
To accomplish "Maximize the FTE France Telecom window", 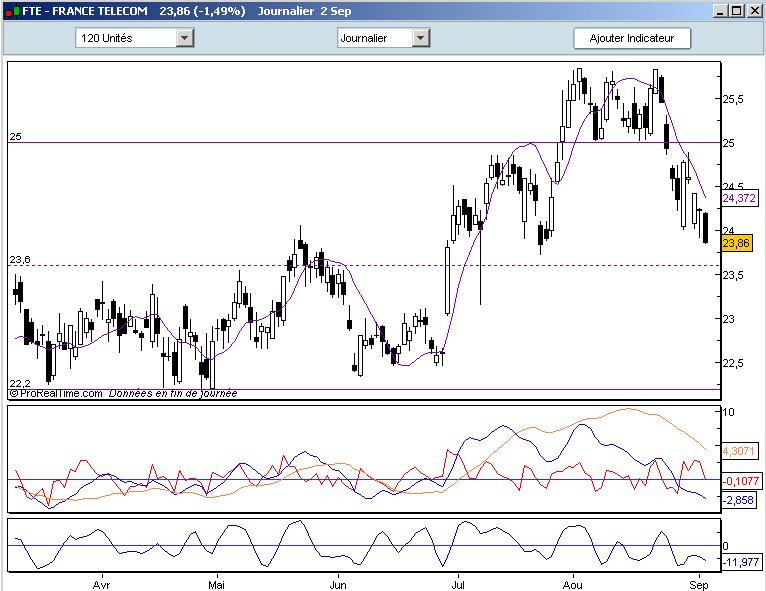I will click(737, 11).
